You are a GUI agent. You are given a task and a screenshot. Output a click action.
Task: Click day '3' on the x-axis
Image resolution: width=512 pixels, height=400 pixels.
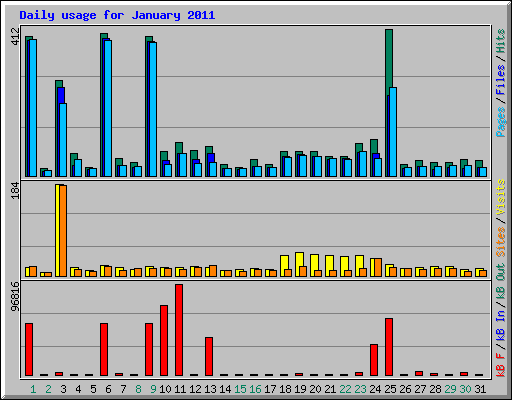point(63,389)
